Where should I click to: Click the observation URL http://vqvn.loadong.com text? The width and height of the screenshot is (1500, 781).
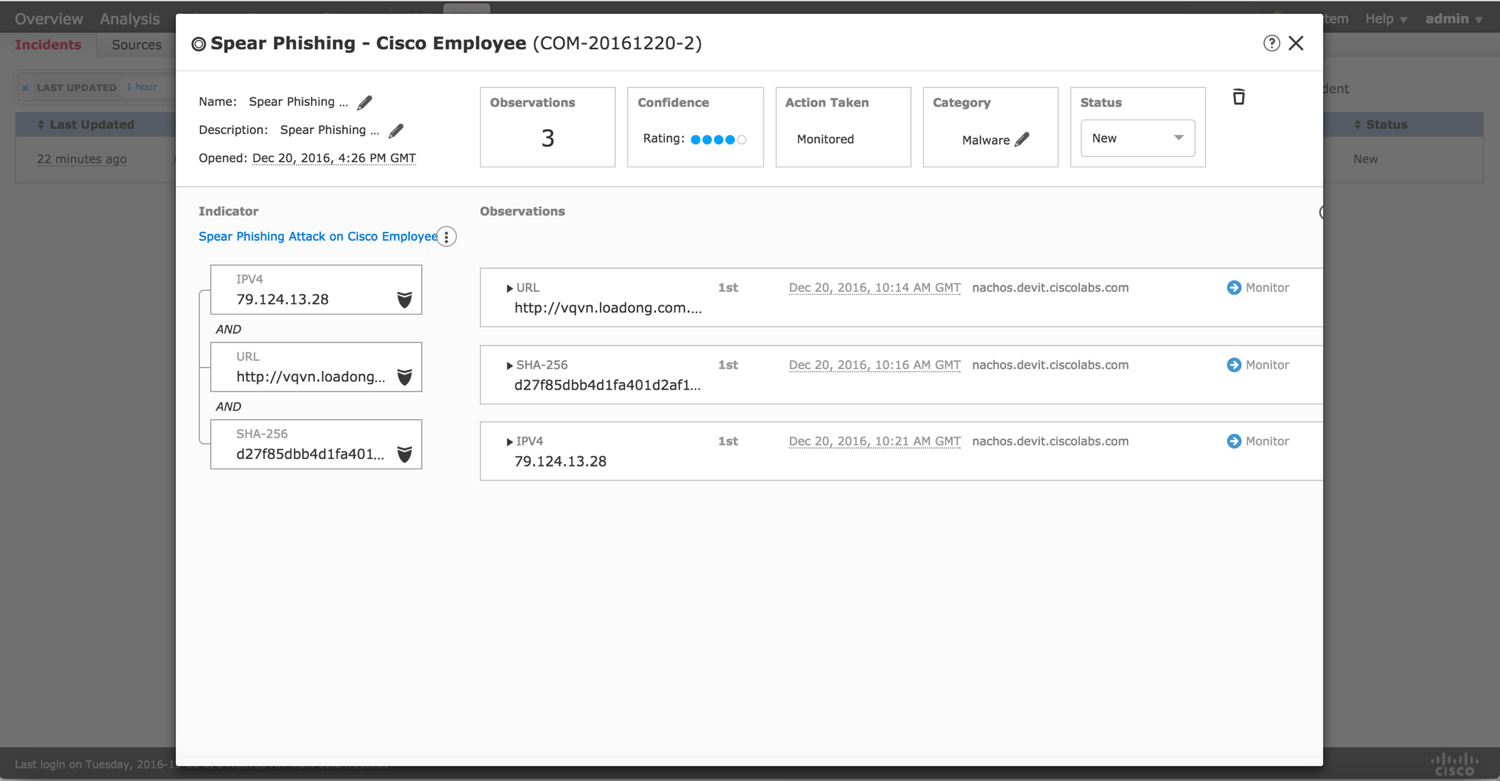click(608, 308)
